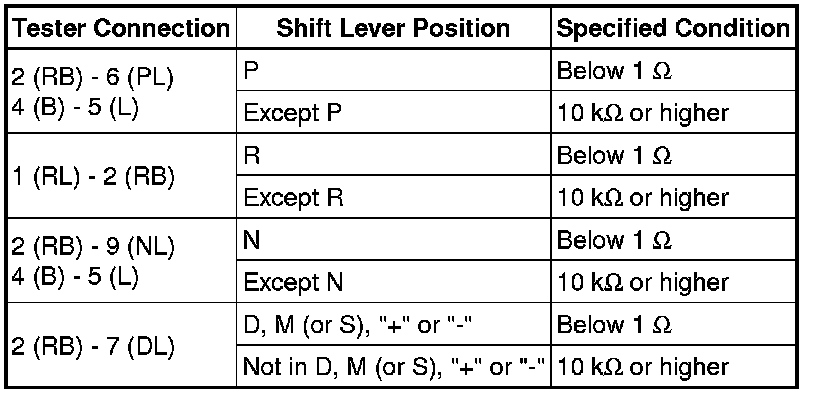Click the shift lever position P cell

[393, 70]
